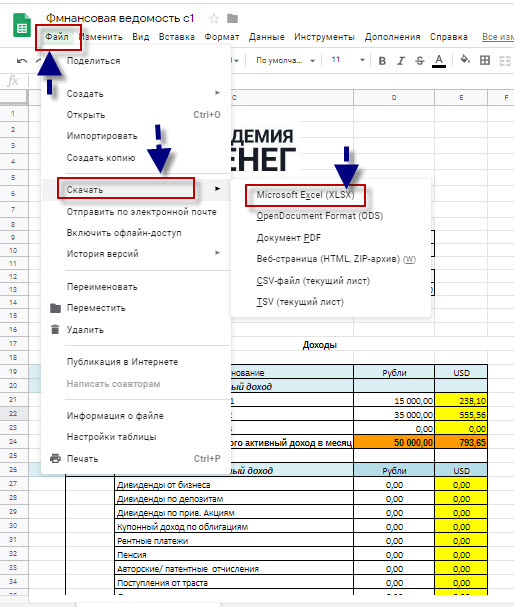Select cell with 50 000,00 total
Image resolution: width=514 pixels, height=607 pixels.
coord(394,442)
